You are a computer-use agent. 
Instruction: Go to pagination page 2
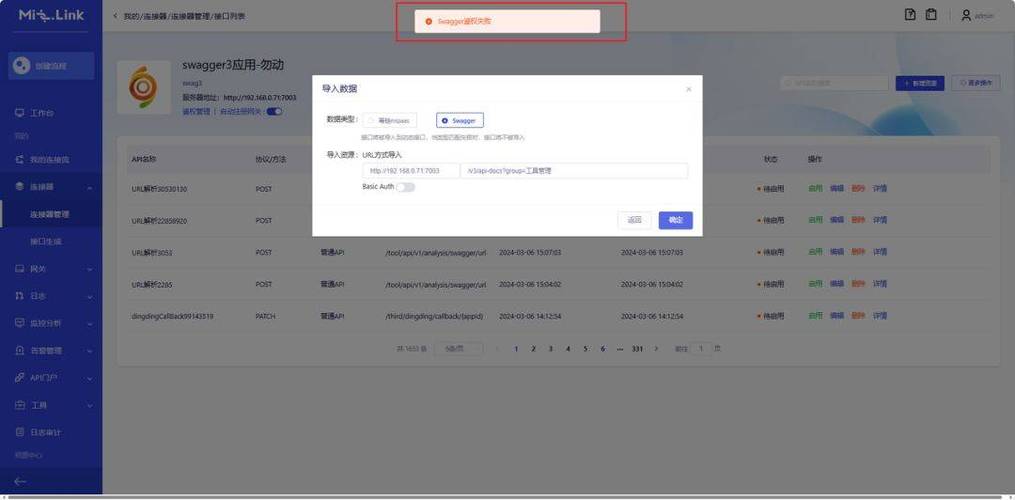click(533, 348)
